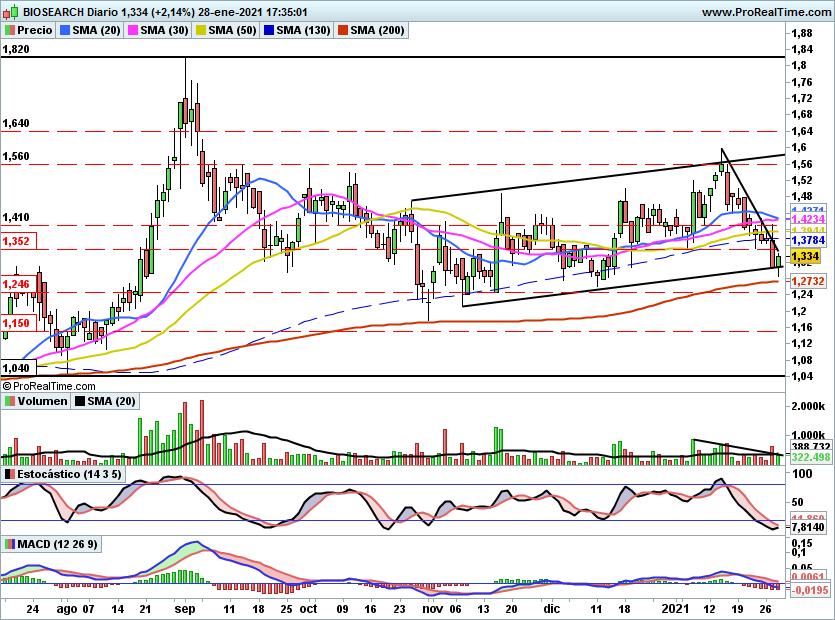Click the SMA (50) yellow legend icon
This screenshot has height=620, width=835.
coord(201,30)
